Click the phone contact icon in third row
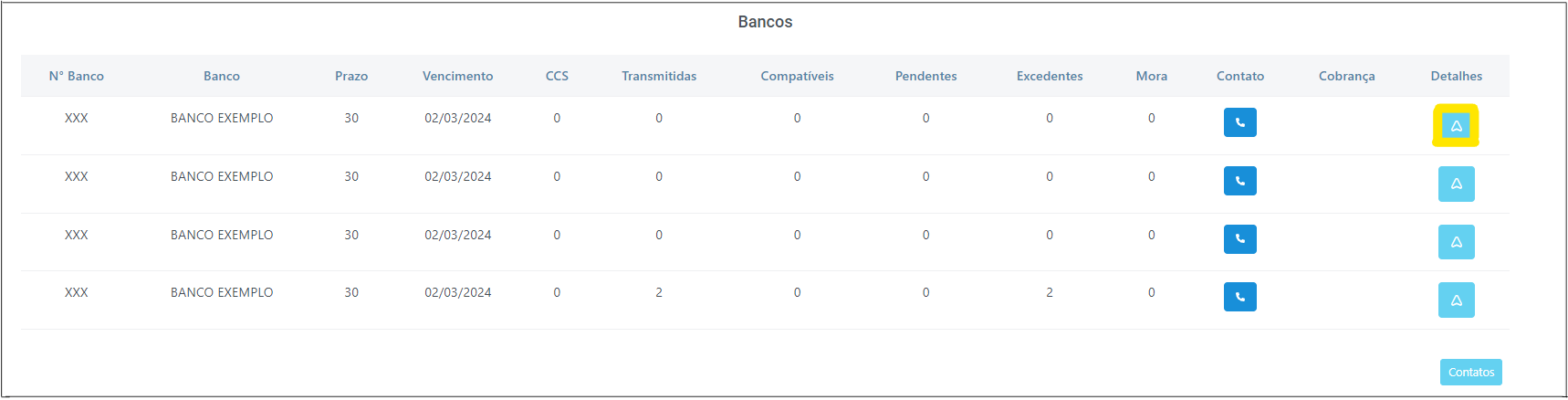Screen dimensions: 1568x400 (1239, 239)
